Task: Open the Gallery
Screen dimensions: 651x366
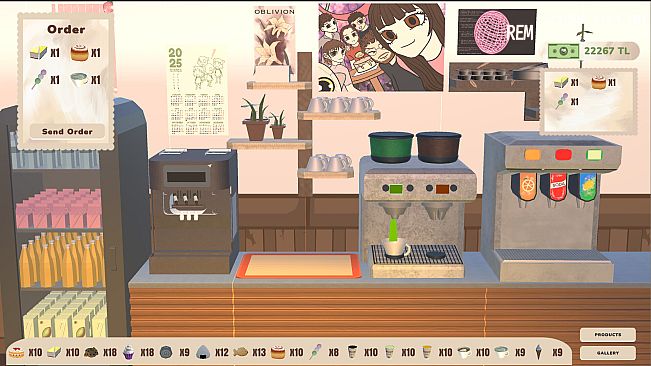Action: pos(608,353)
